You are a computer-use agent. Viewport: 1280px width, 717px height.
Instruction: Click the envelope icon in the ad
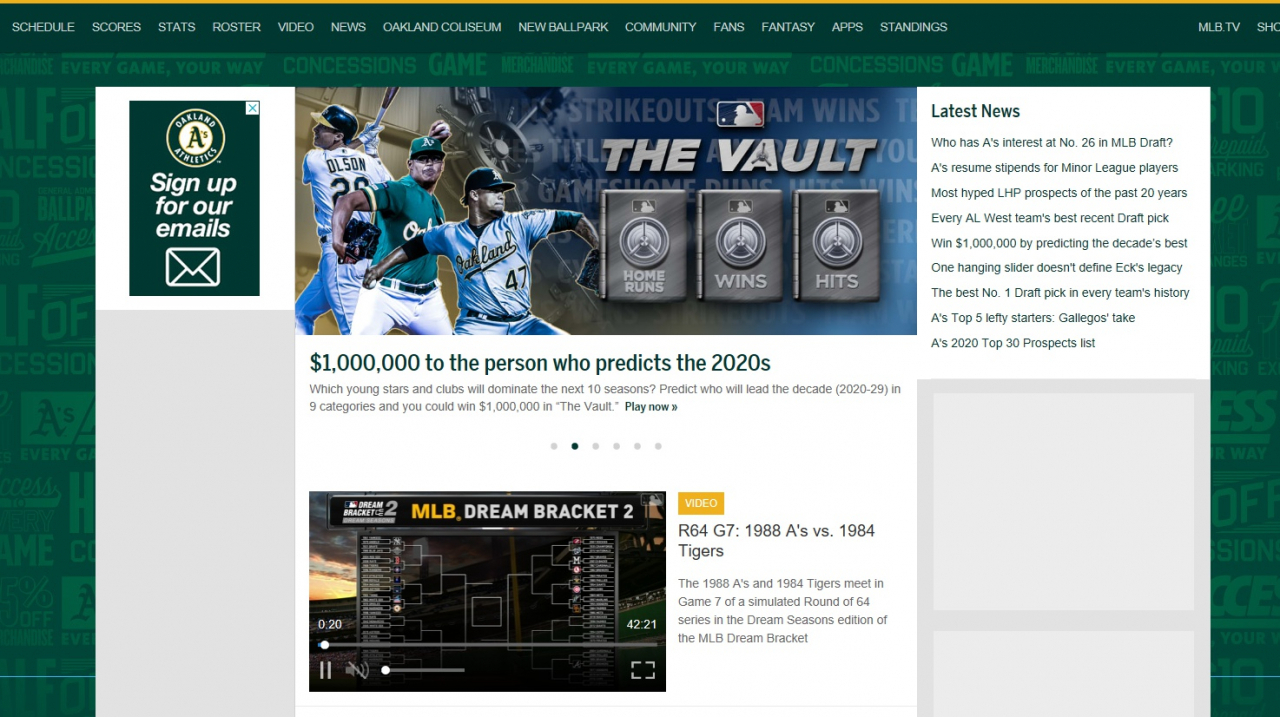coord(192,267)
